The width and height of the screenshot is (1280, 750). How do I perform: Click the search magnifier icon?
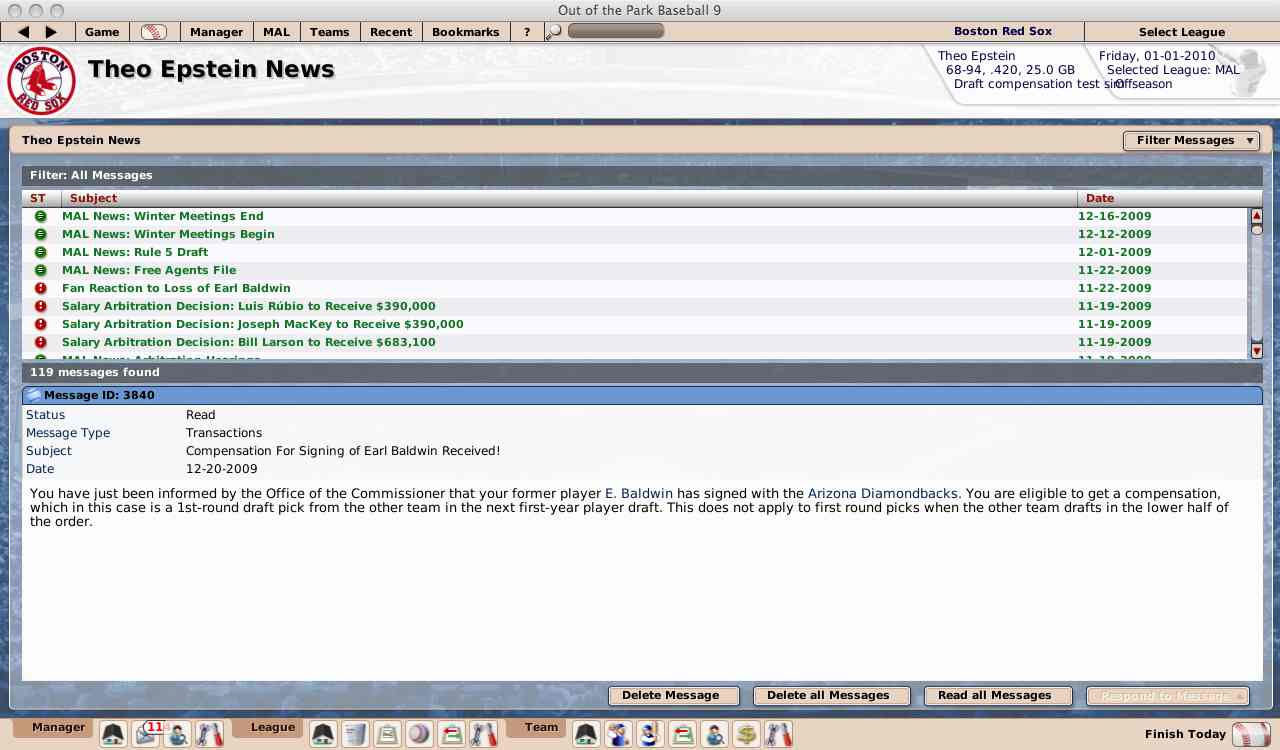[553, 32]
